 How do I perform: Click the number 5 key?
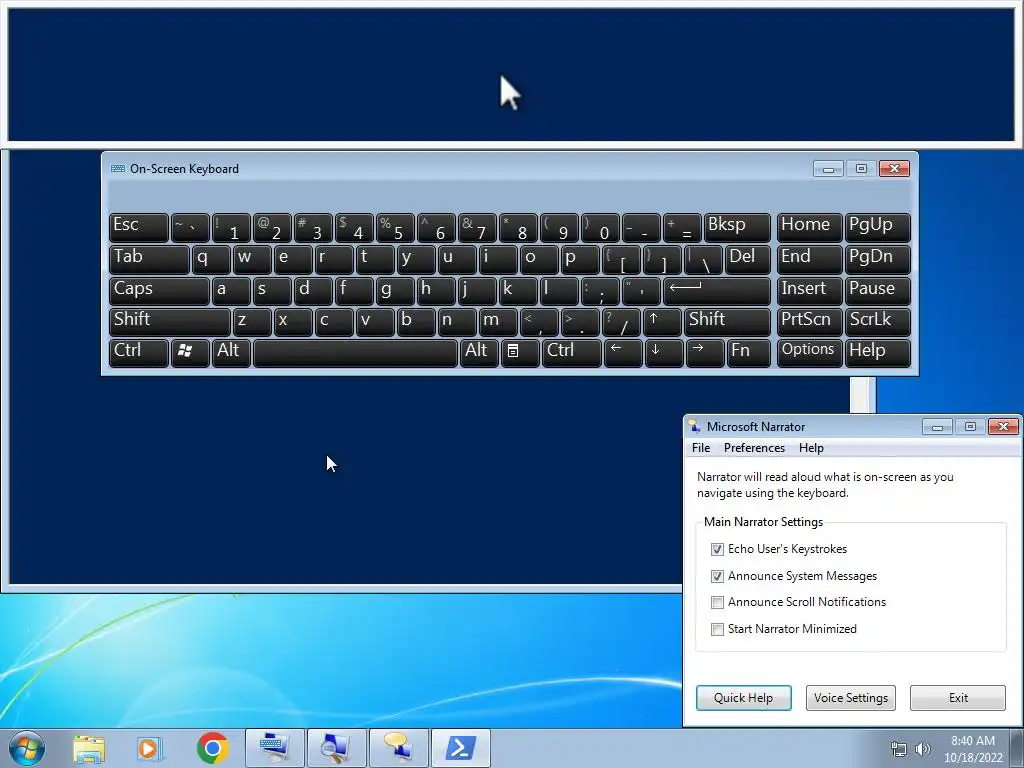[x=395, y=227]
